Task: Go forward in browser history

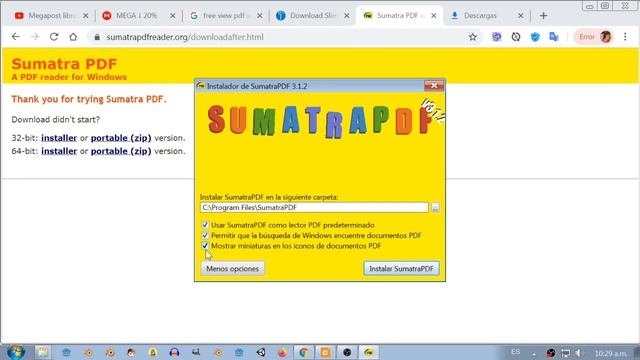Action: [x=35, y=37]
